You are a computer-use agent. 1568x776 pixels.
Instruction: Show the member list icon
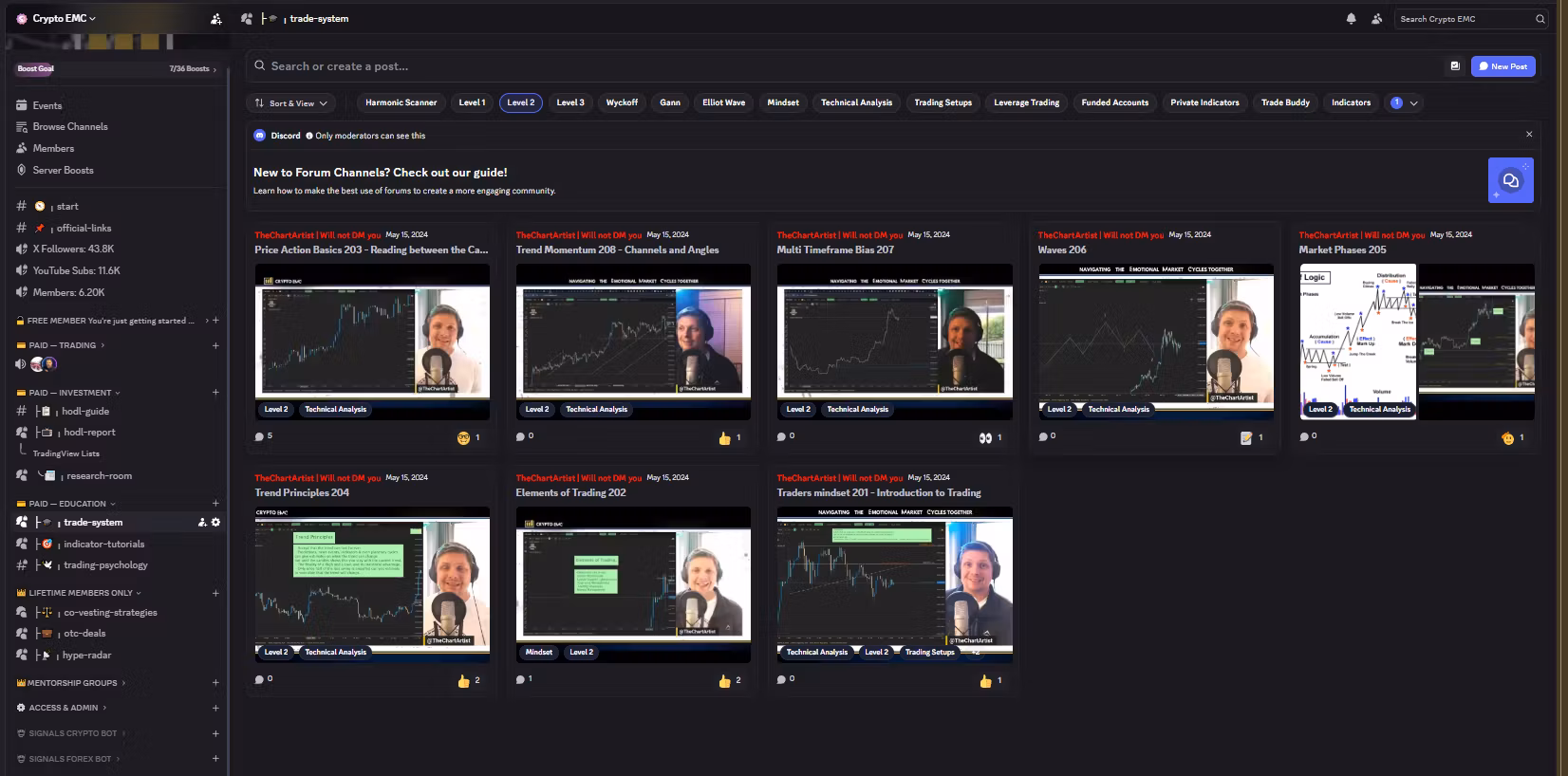pyautogui.click(x=1376, y=19)
